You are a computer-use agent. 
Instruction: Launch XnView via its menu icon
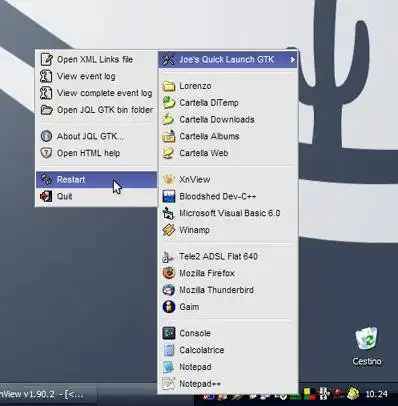click(x=169, y=180)
